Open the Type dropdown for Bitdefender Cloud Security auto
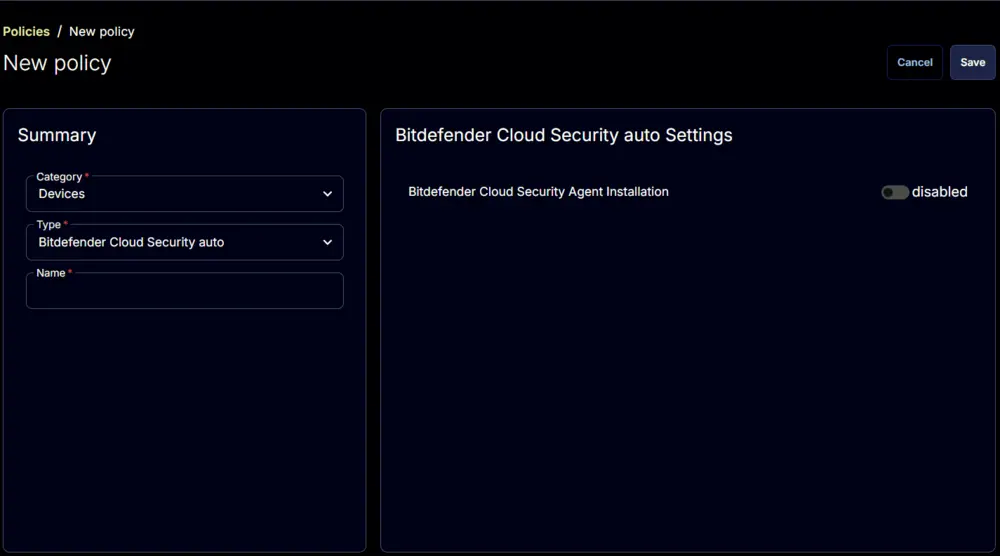 [x=185, y=242]
